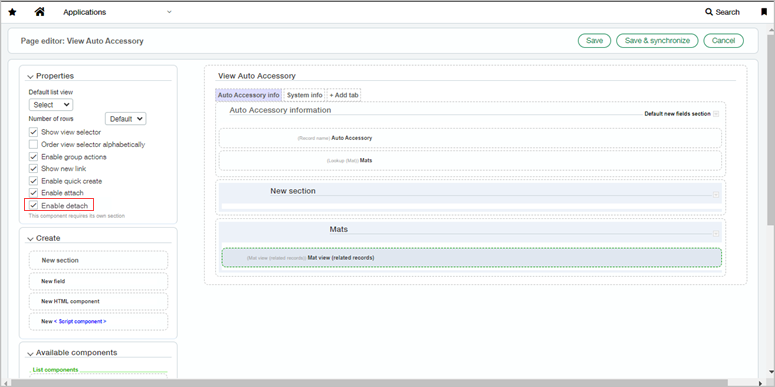Go to home via house icon
This screenshot has width=775, height=387.
click(40, 12)
